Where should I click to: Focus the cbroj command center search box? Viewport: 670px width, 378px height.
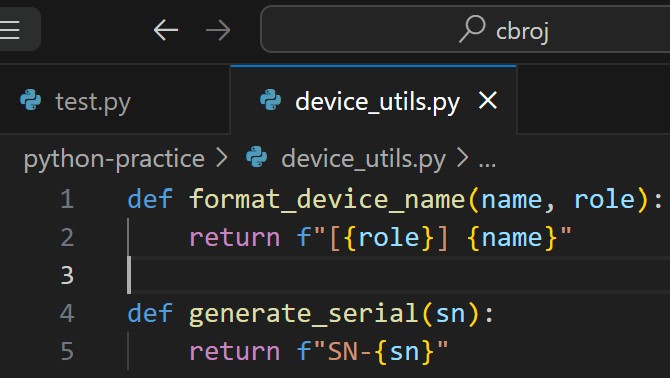point(465,29)
